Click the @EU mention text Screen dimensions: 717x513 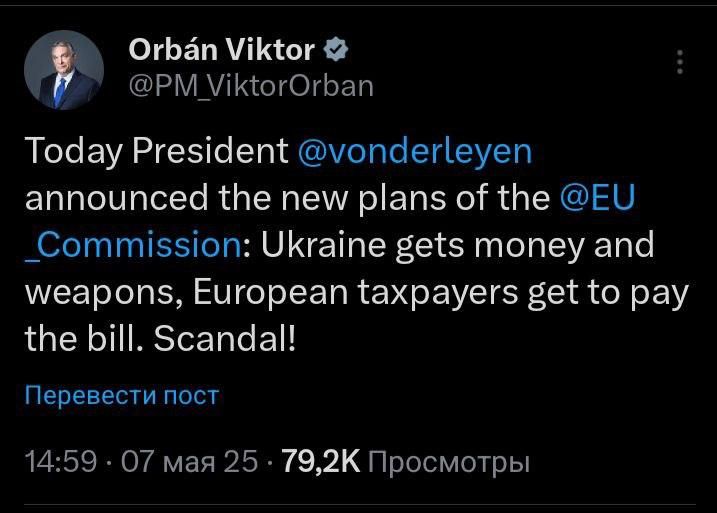coord(597,197)
